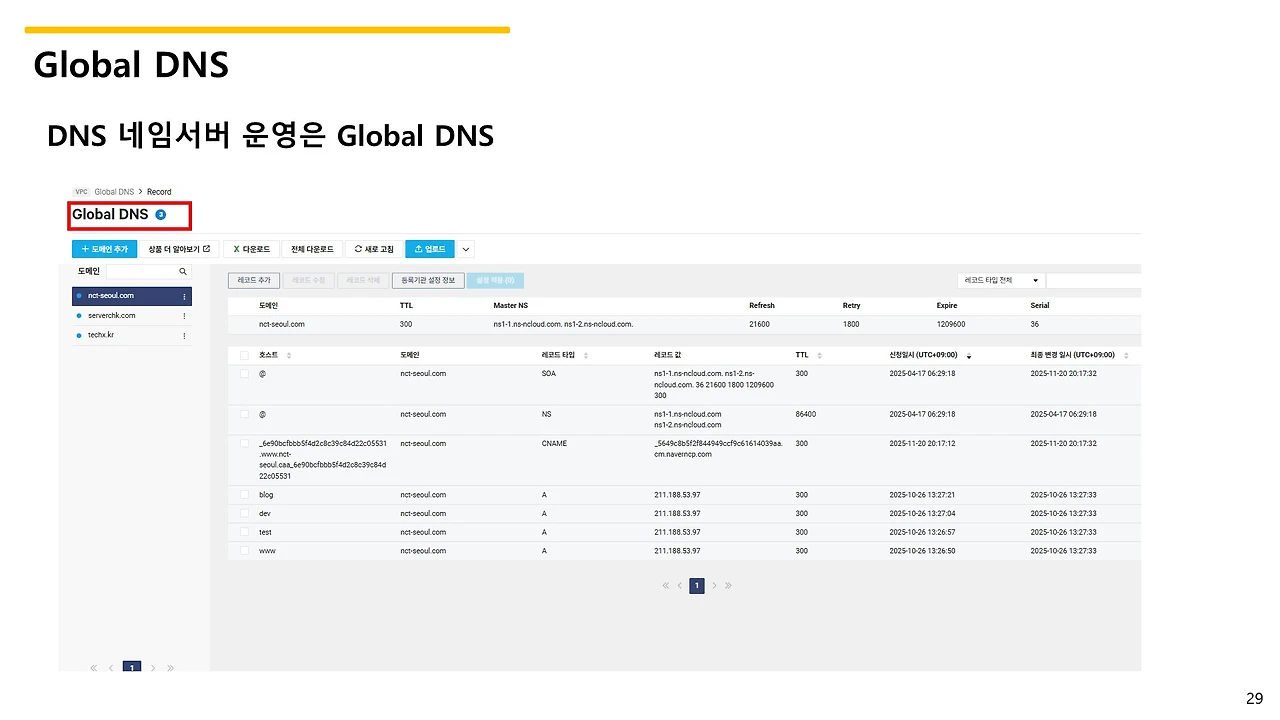Click the Serial value 36
Screen dimensions: 1280x720
coord(1035,325)
